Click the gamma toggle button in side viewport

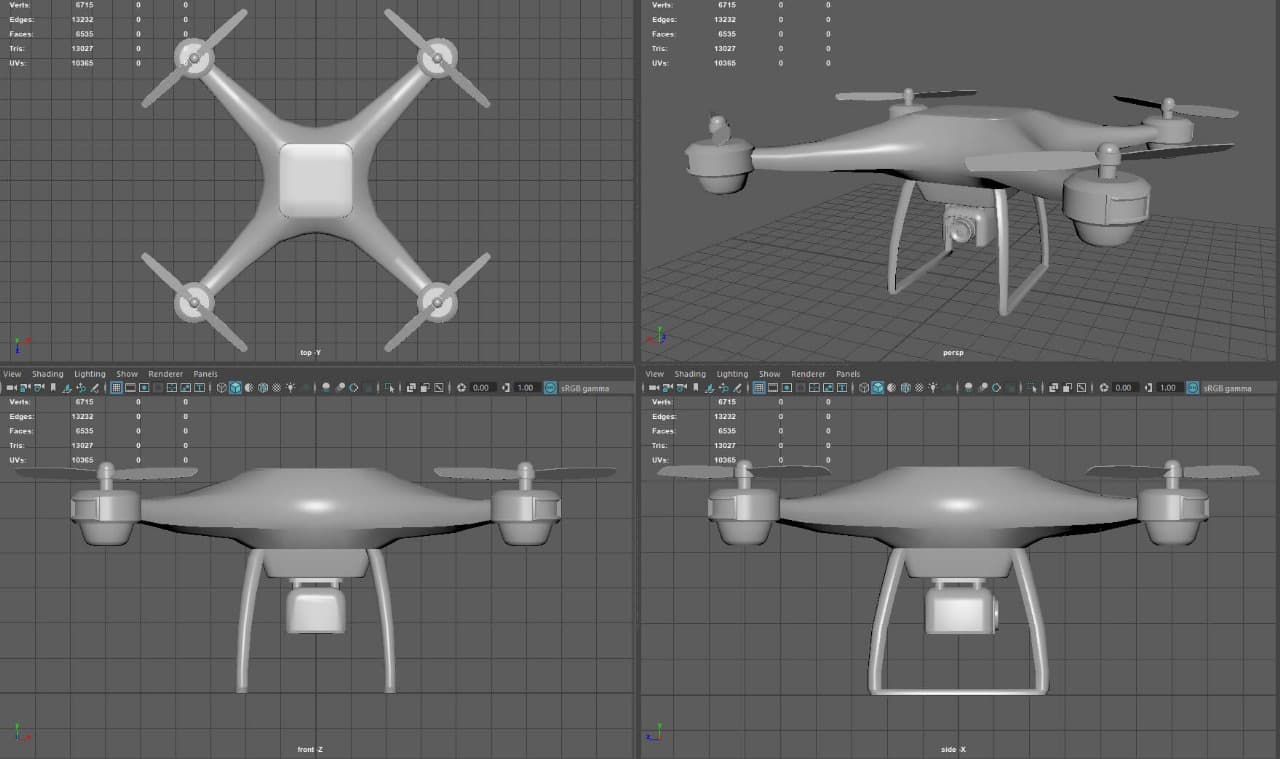point(1146,388)
